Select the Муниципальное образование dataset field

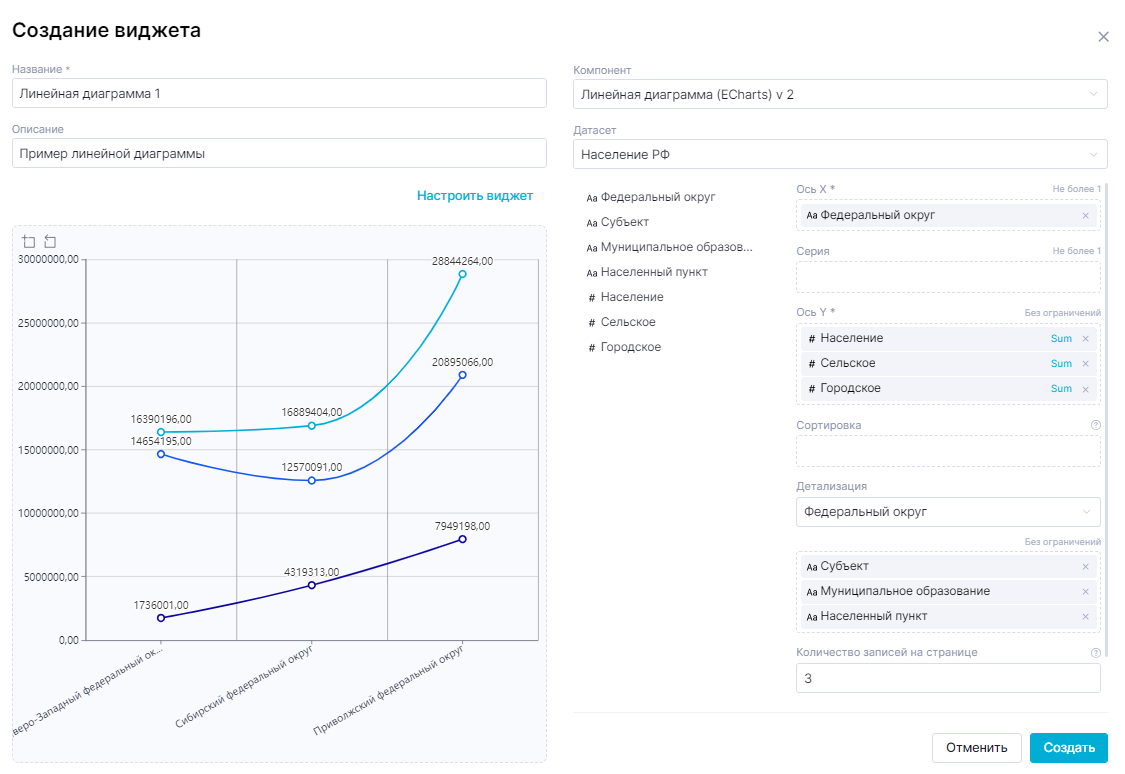pos(676,247)
